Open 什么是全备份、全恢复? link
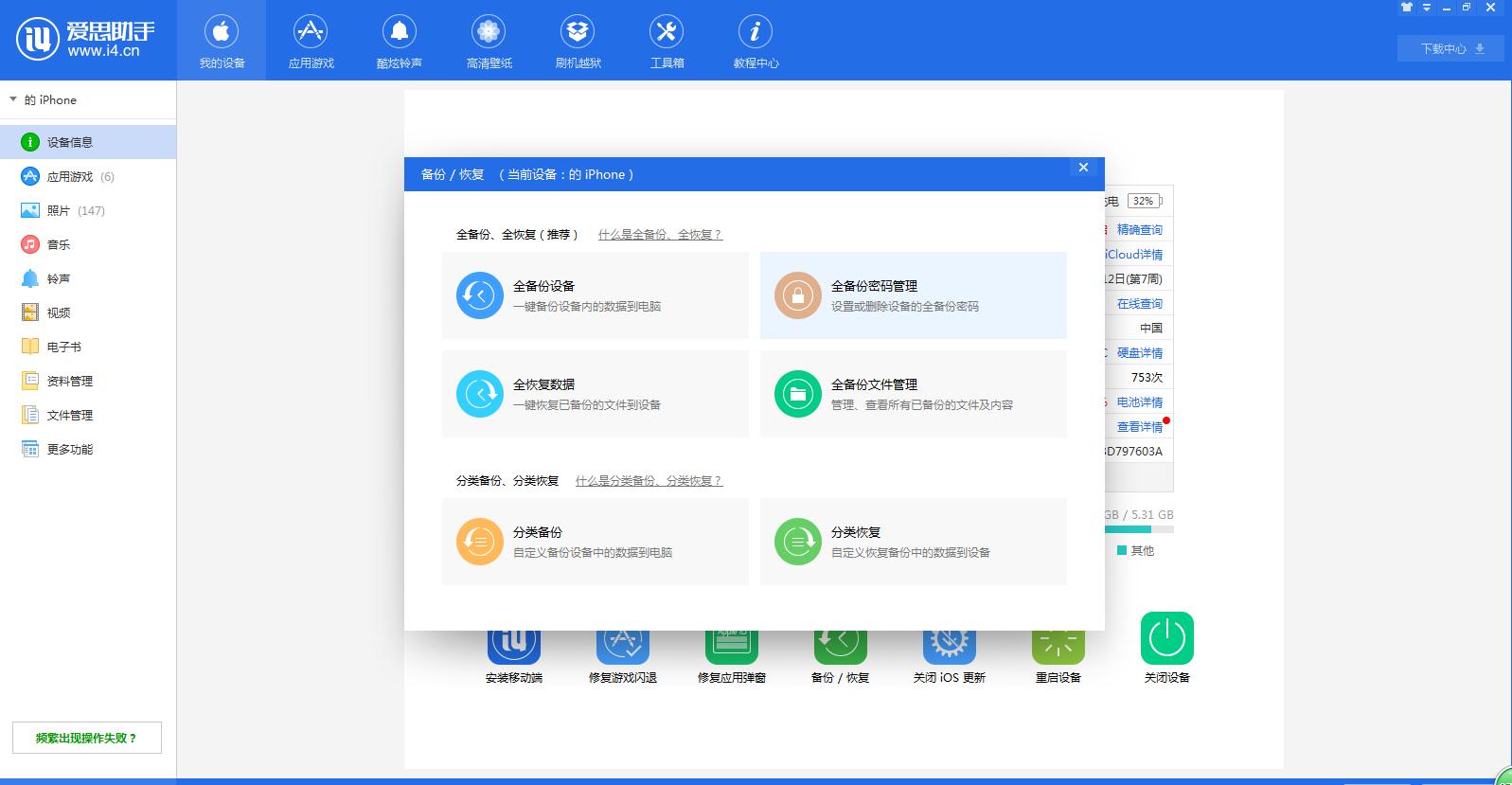This screenshot has height=785, width=1512. click(x=660, y=234)
